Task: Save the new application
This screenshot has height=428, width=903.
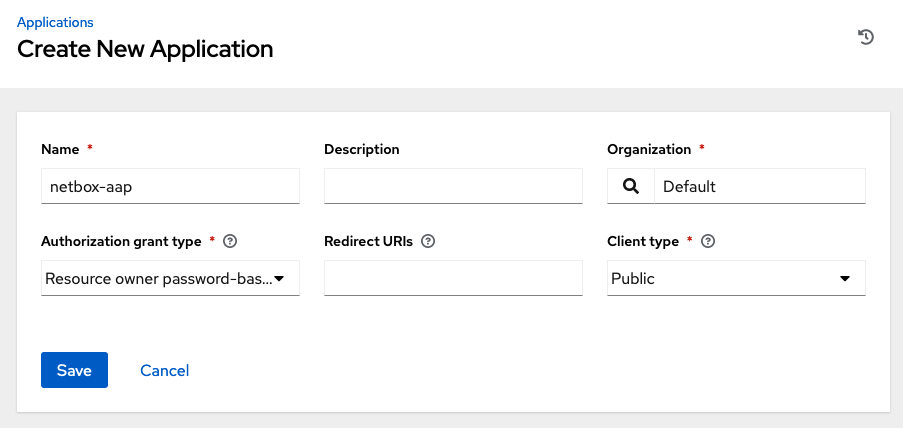Action: [x=74, y=370]
